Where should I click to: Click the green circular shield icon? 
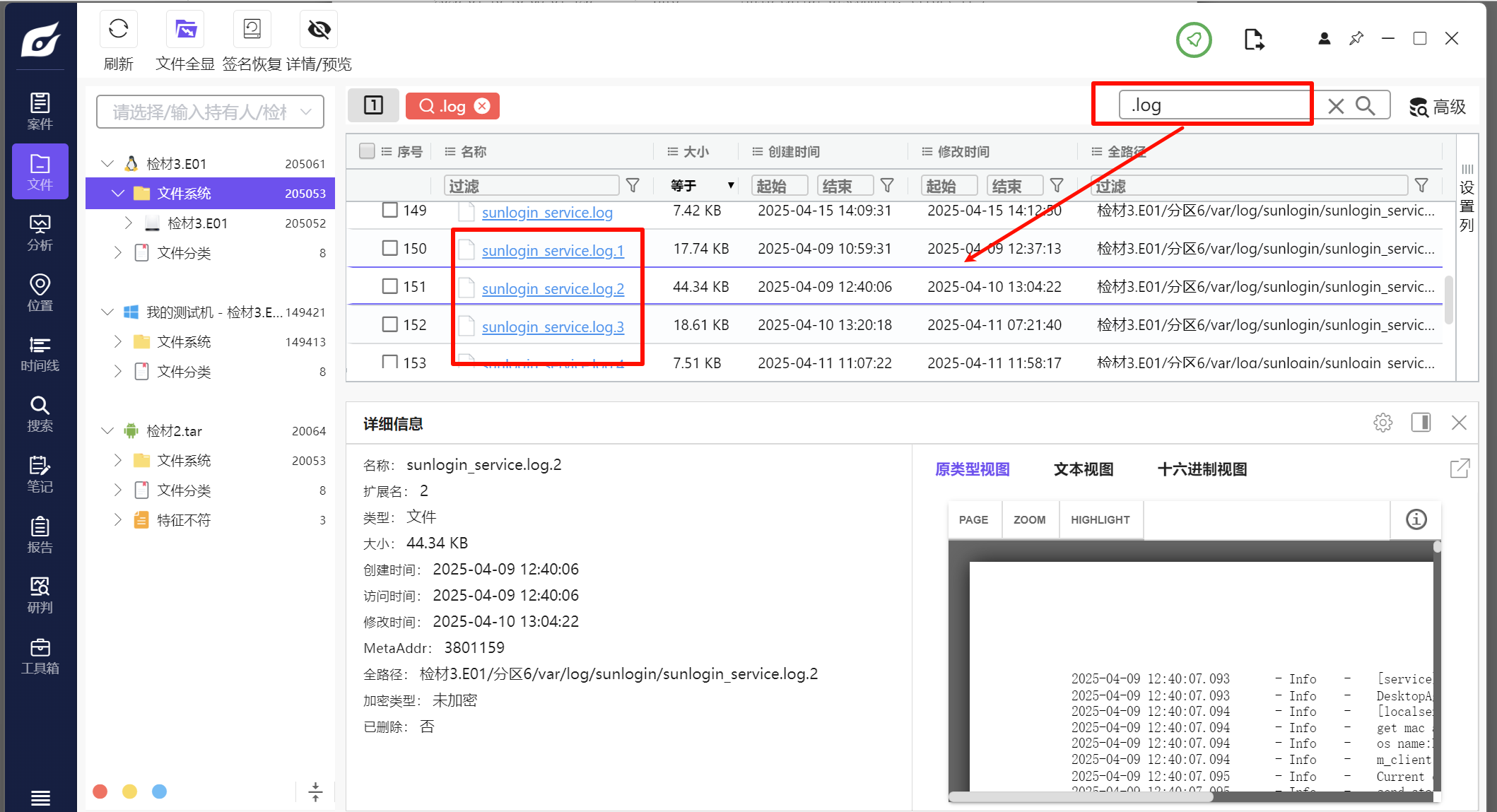[x=1194, y=40]
